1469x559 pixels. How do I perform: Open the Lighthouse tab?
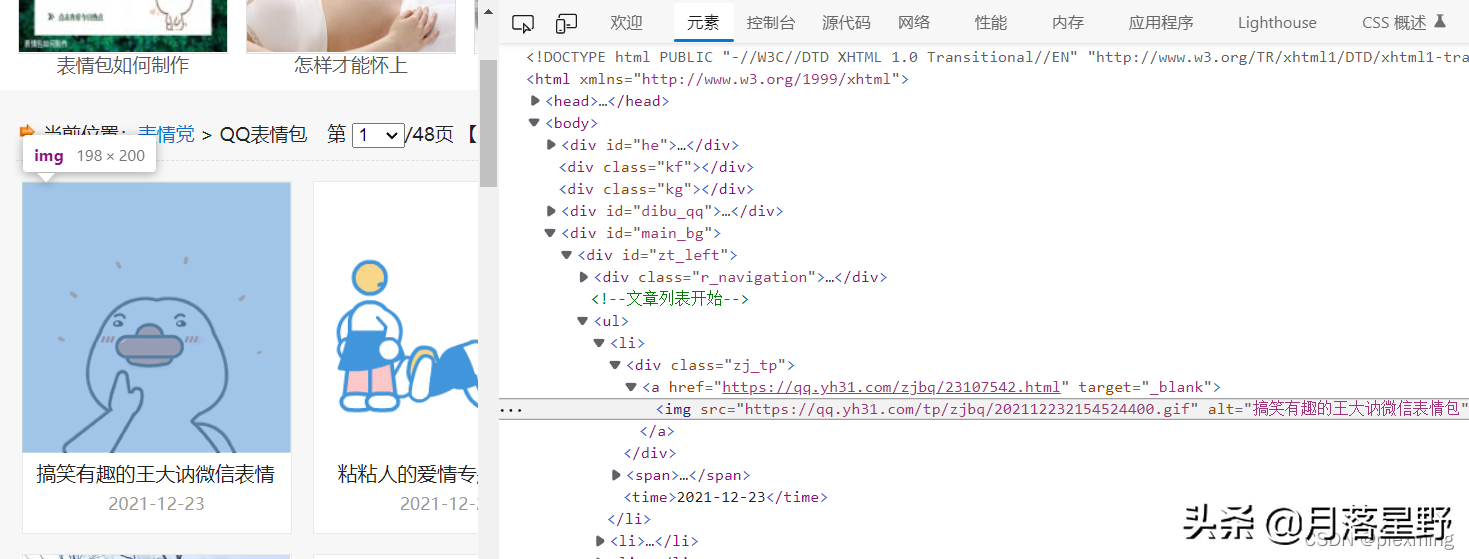click(x=1277, y=23)
